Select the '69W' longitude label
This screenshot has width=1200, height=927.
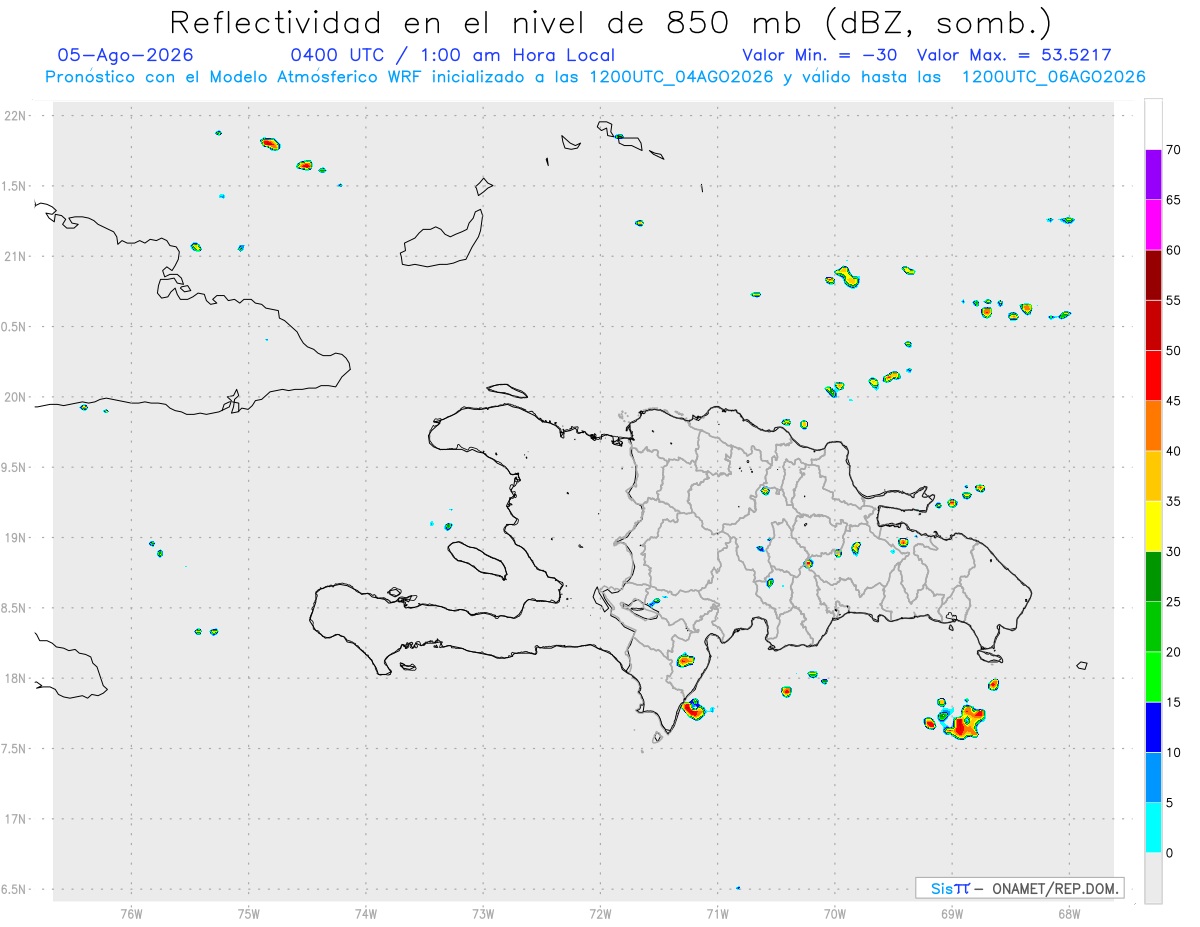click(x=952, y=913)
